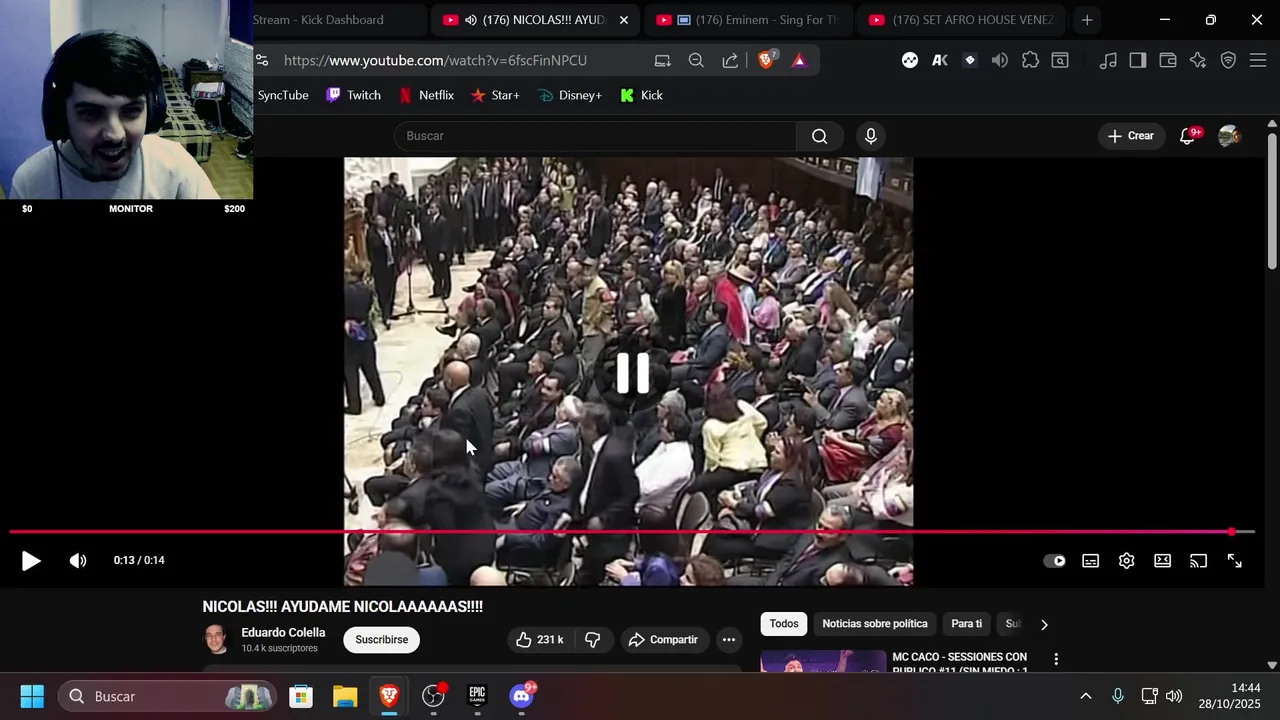The height and width of the screenshot is (720, 1280).
Task: Click the Compartir share button
Action: (x=664, y=640)
